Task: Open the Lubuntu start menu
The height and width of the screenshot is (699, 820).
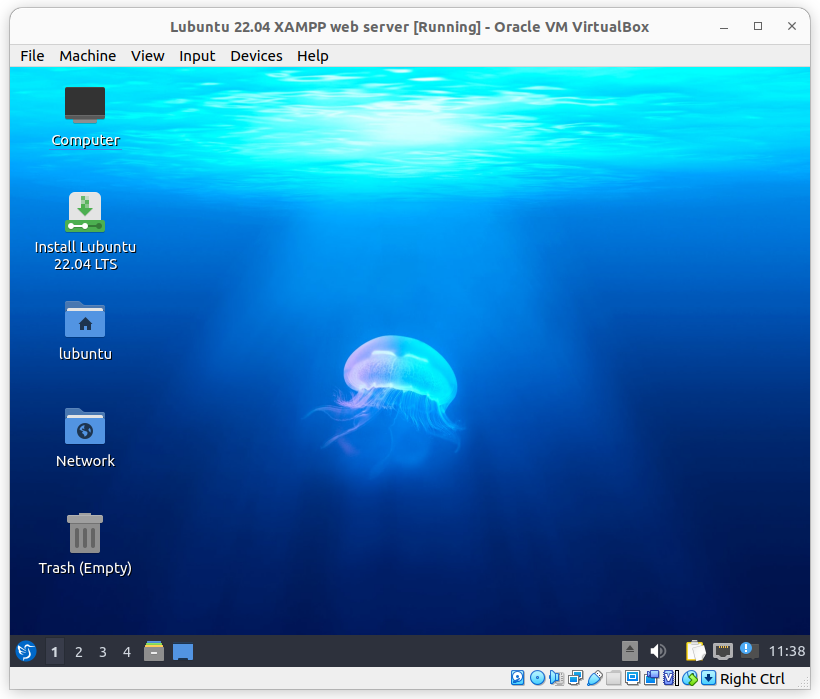Action: 26,652
